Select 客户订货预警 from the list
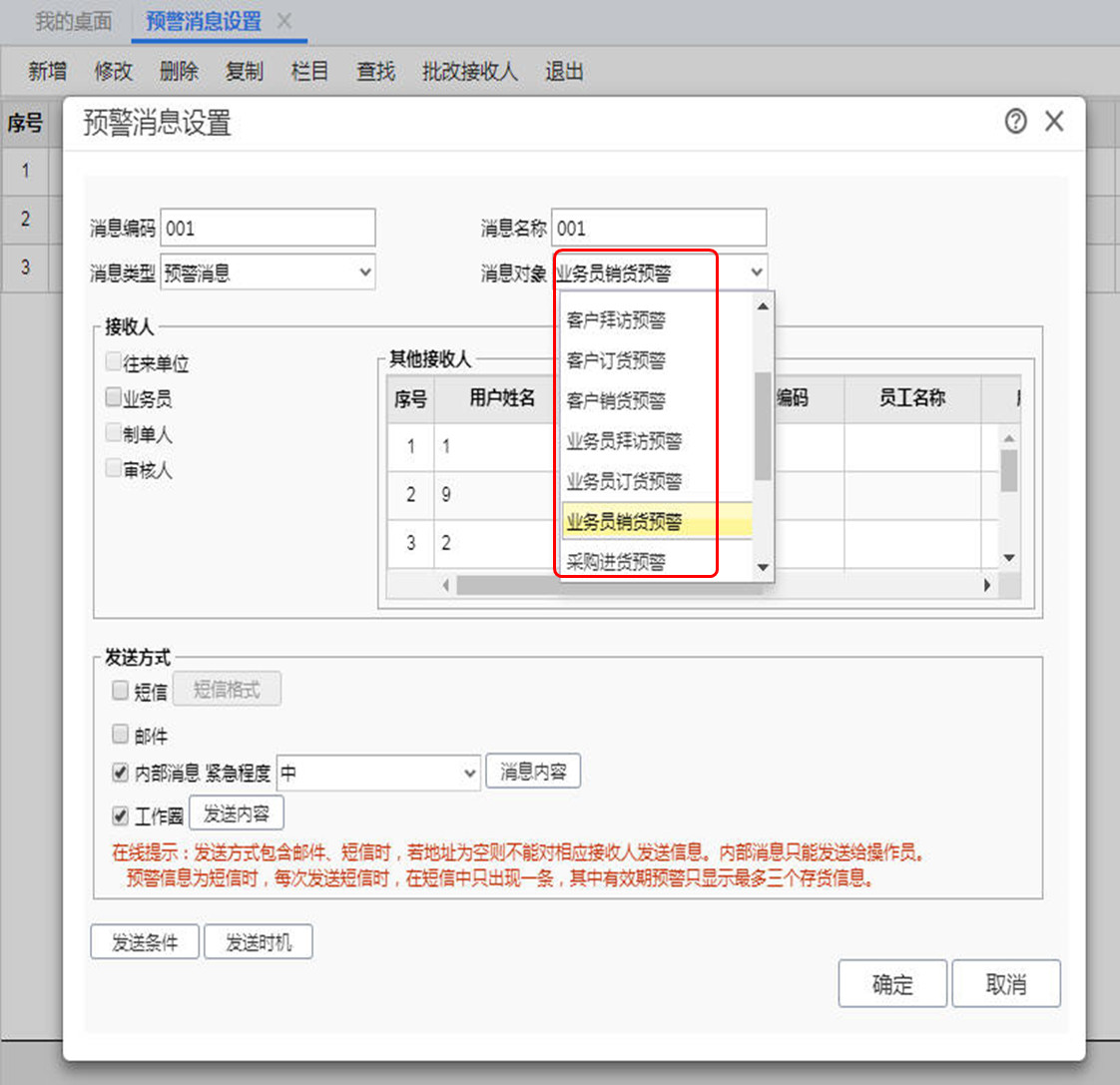The image size is (1120, 1085). pos(616,360)
